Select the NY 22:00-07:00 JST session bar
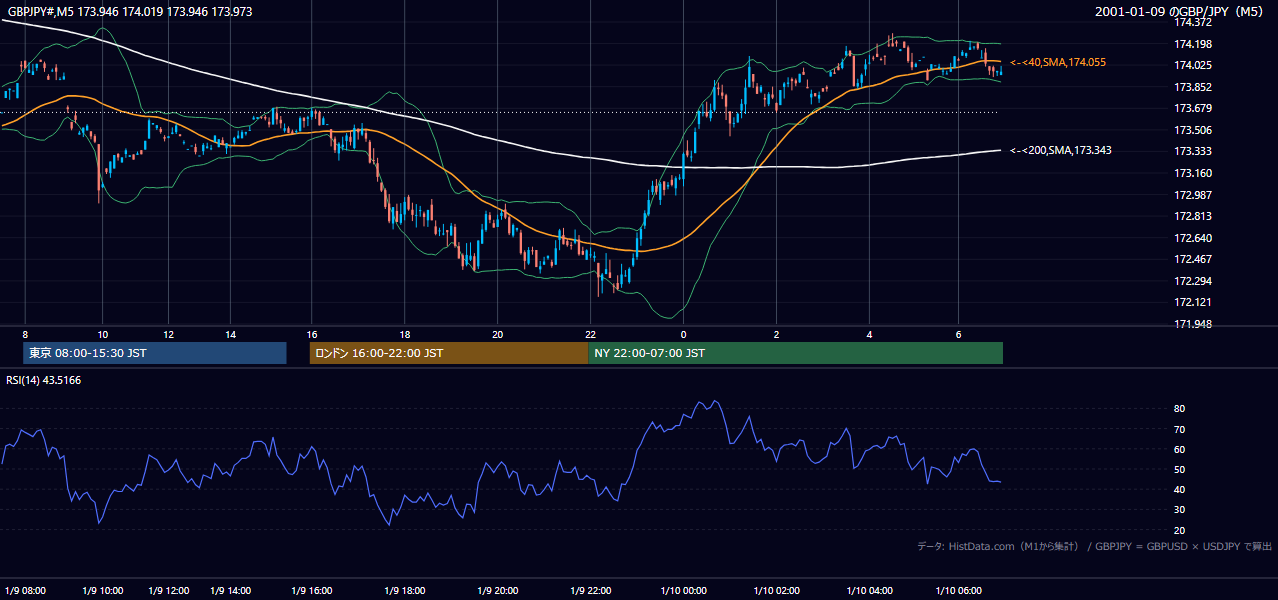The height and width of the screenshot is (600, 1278). pyautogui.click(x=796, y=353)
